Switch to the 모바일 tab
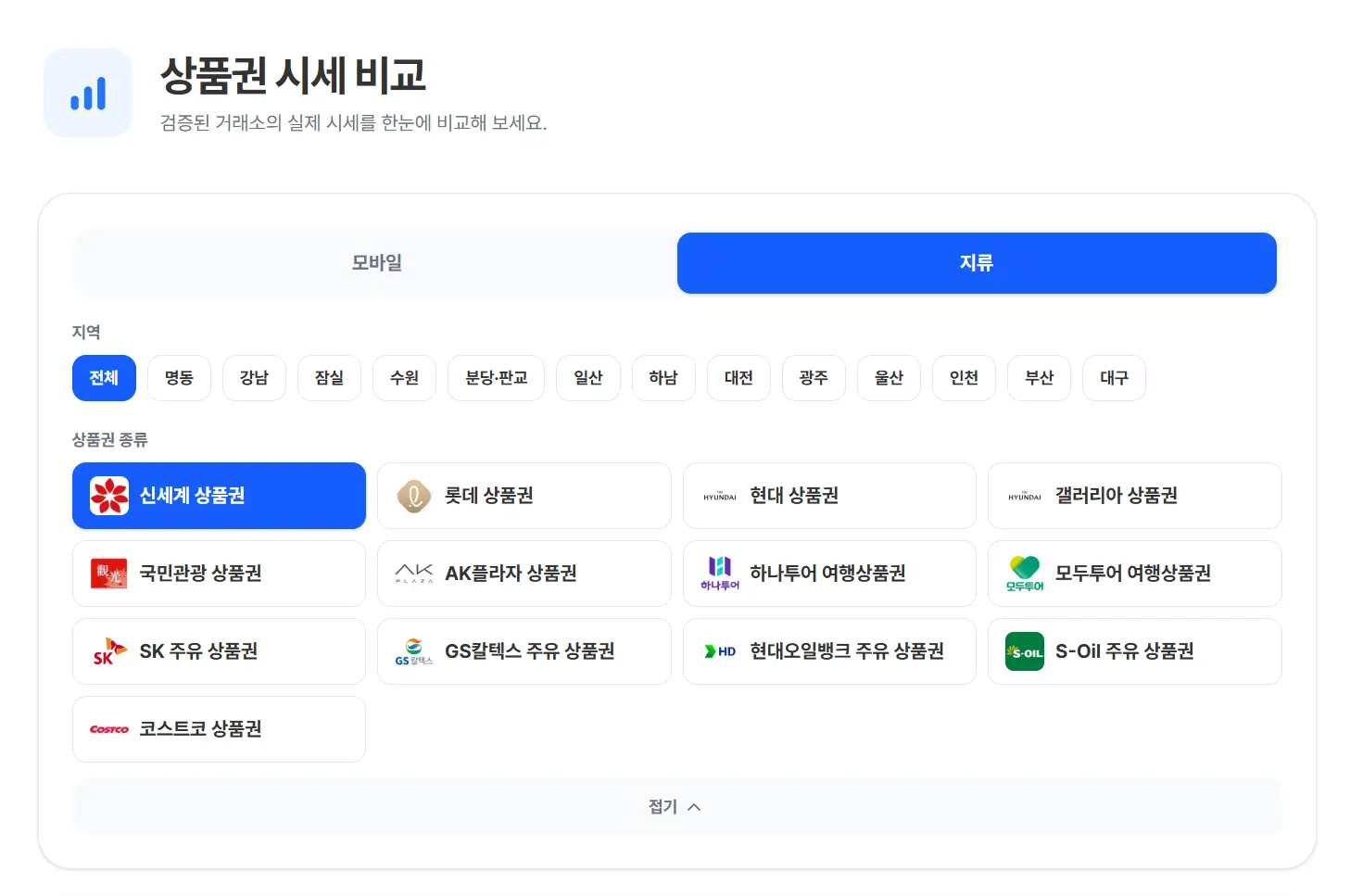The width and height of the screenshot is (1363, 896). click(376, 263)
